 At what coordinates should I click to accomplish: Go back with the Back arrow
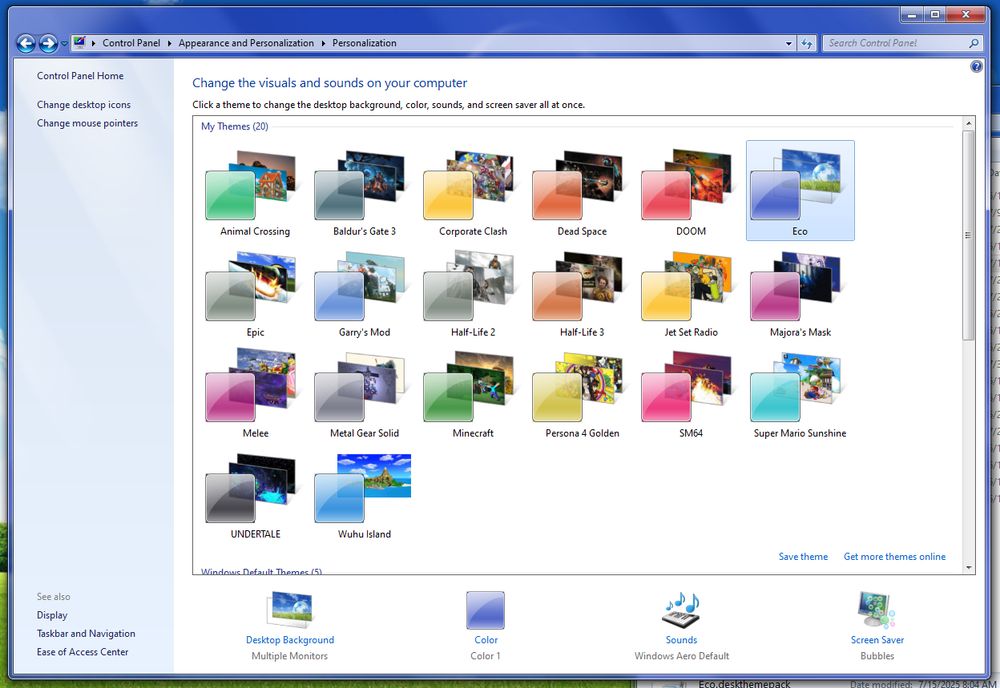[26, 43]
